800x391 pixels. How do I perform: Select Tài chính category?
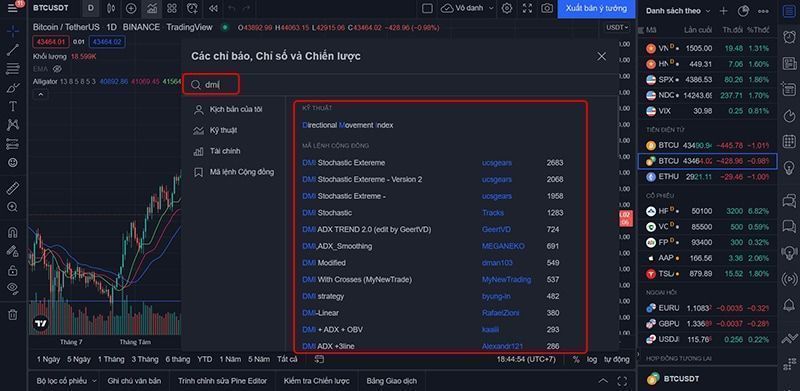pyautogui.click(x=217, y=151)
